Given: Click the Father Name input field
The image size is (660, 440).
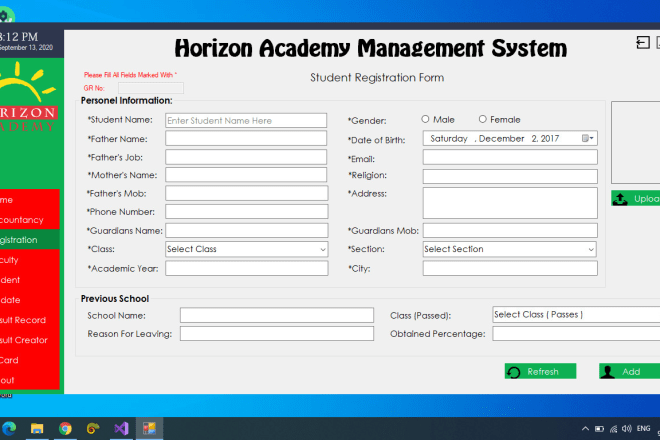Looking at the screenshot, I should tap(246, 139).
